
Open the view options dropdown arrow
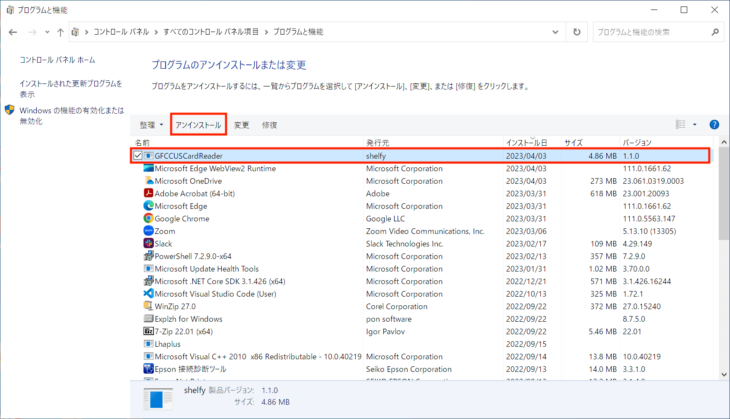[x=695, y=124]
